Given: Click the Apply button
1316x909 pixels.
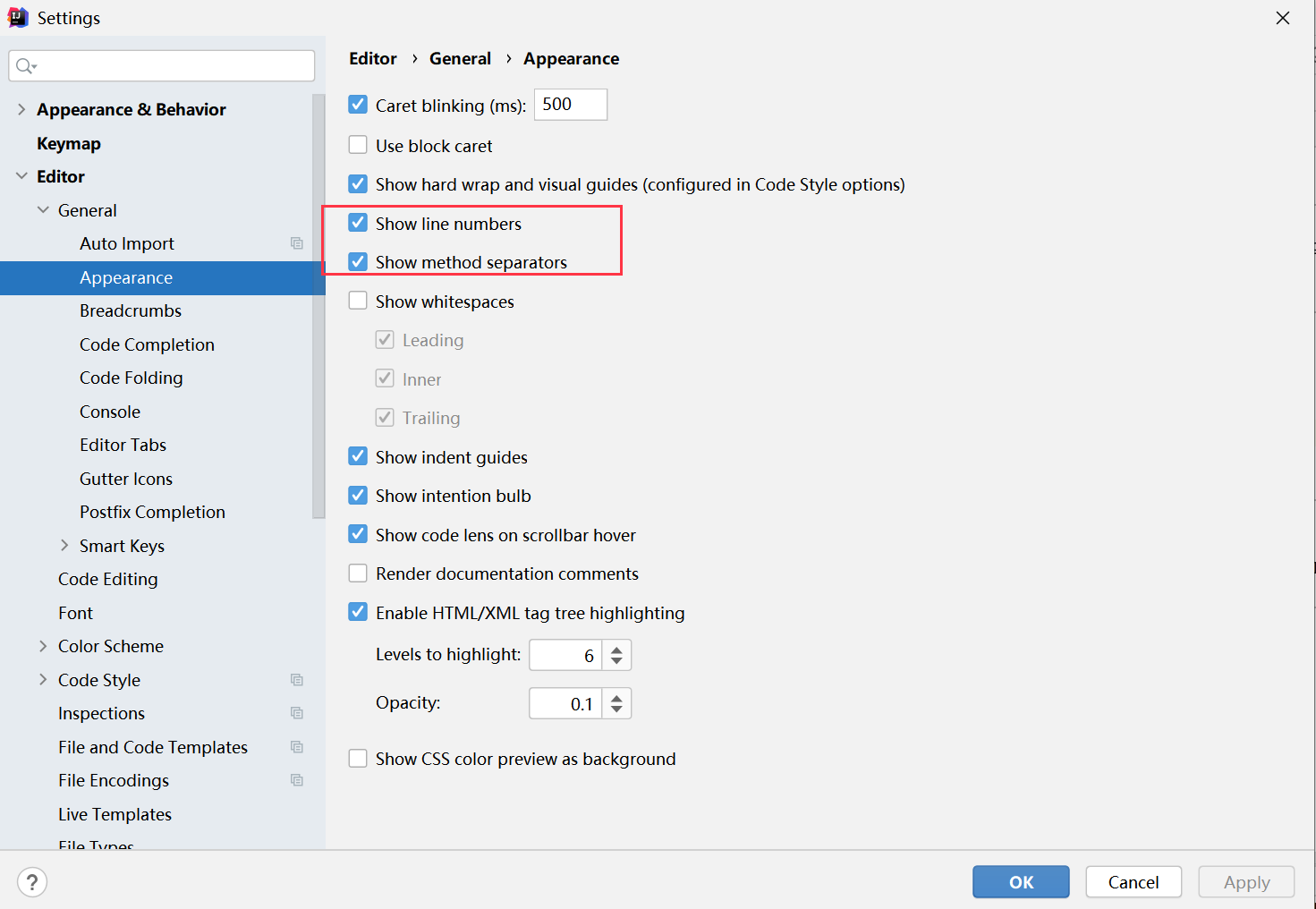Looking at the screenshot, I should [1246, 882].
